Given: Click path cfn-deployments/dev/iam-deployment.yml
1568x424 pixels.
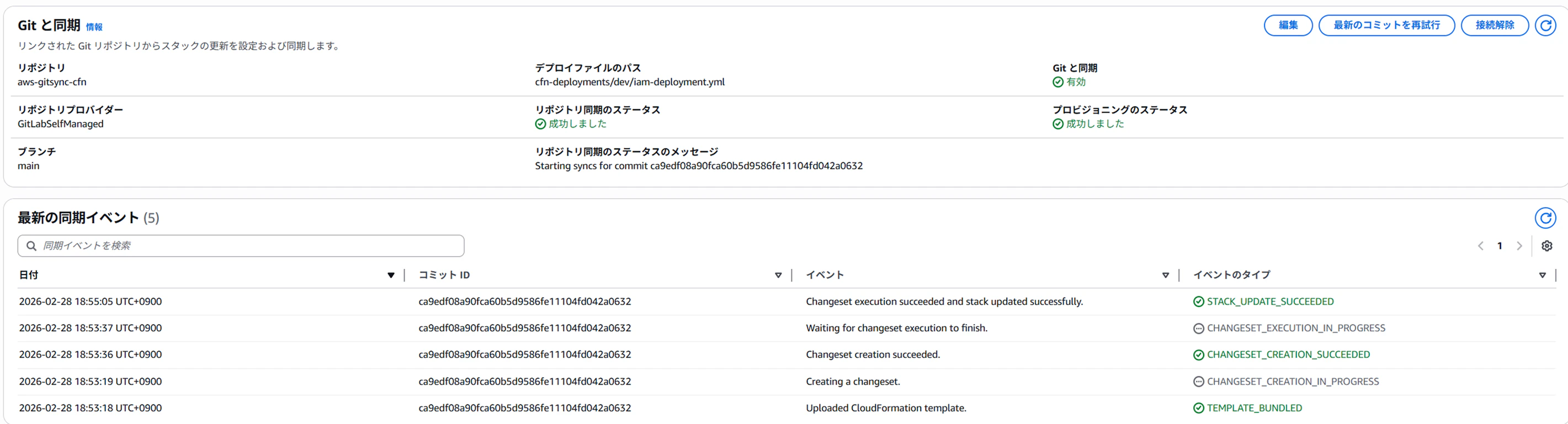Looking at the screenshot, I should click(630, 82).
